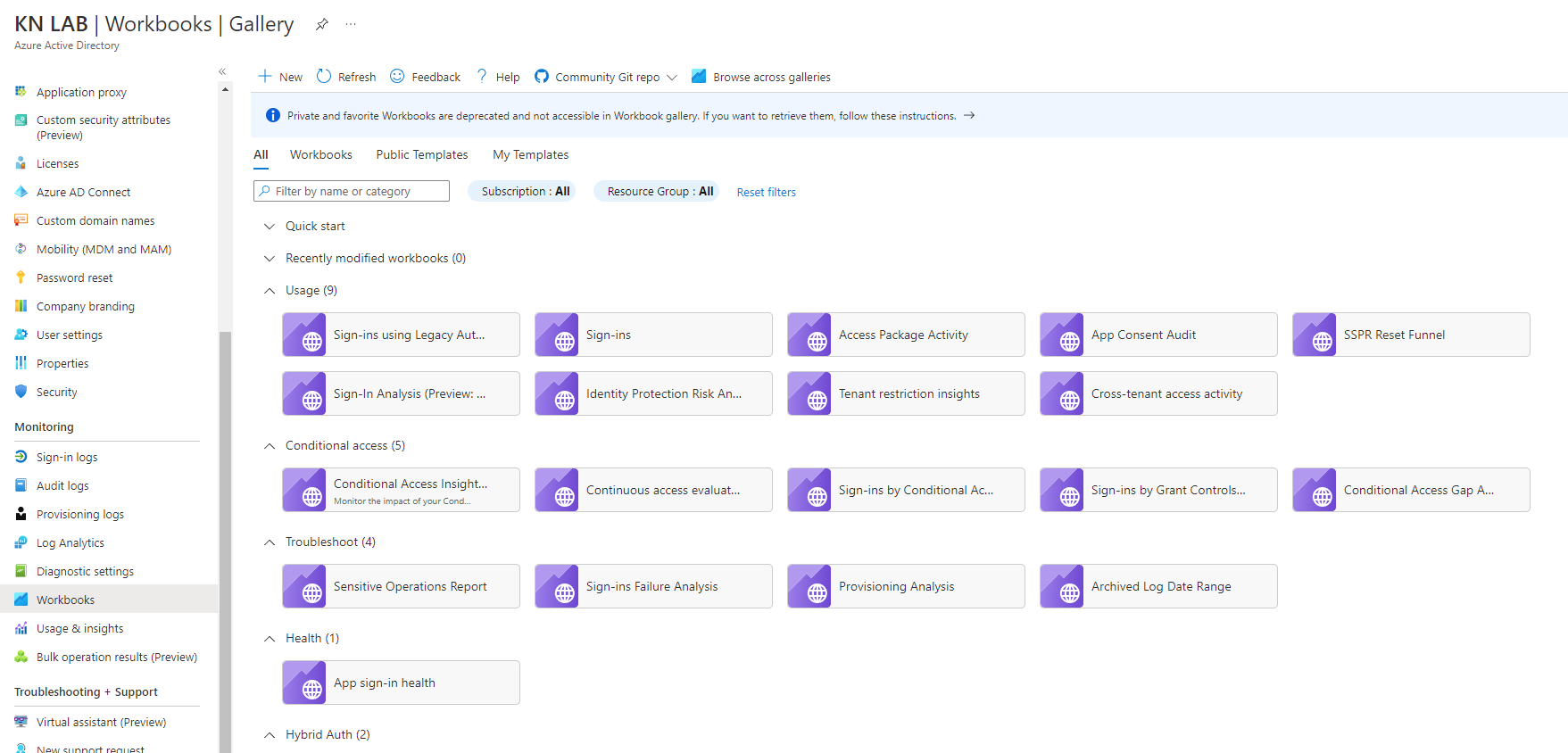Screen dimensions: 1568x753
Task: Collapse the left sidebar with double chevron
Action: [x=222, y=71]
